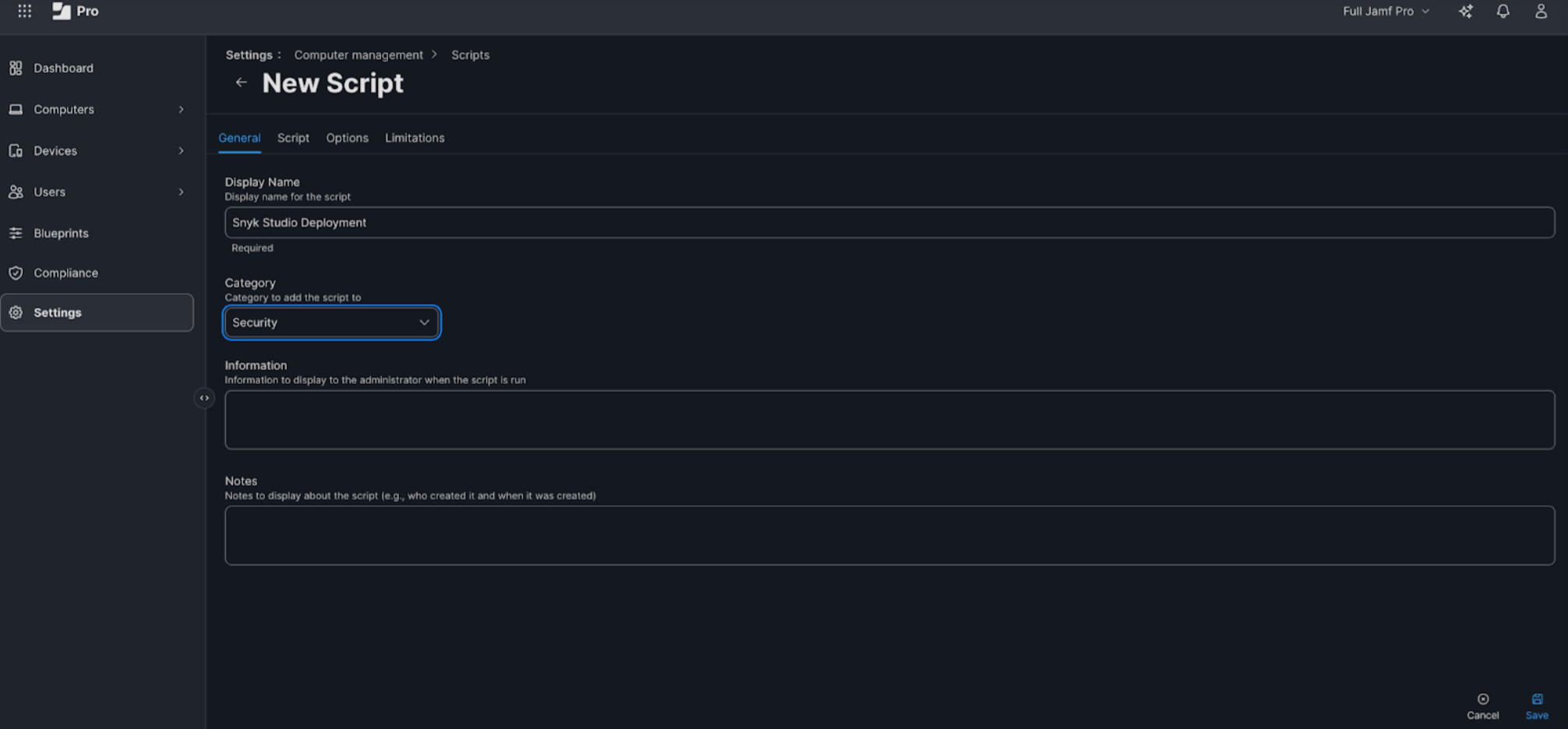Open Dashboard from the sidebar

pos(63,69)
